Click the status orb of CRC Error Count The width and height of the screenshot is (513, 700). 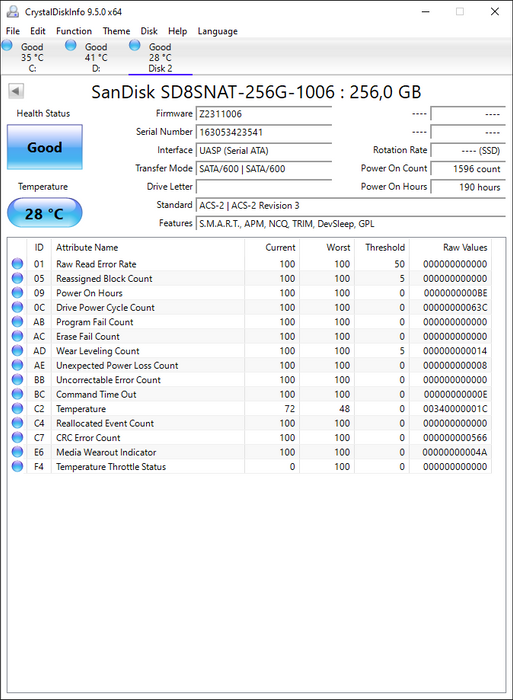pyautogui.click(x=17, y=438)
